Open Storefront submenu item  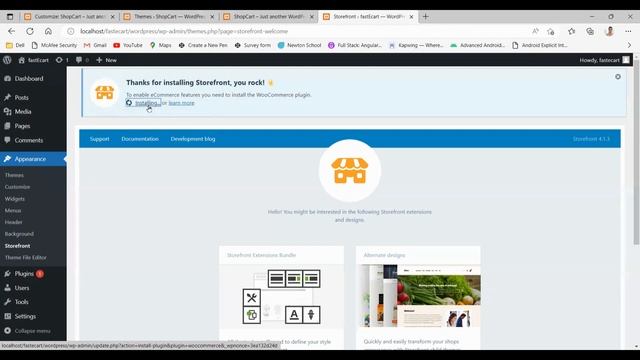18,246
